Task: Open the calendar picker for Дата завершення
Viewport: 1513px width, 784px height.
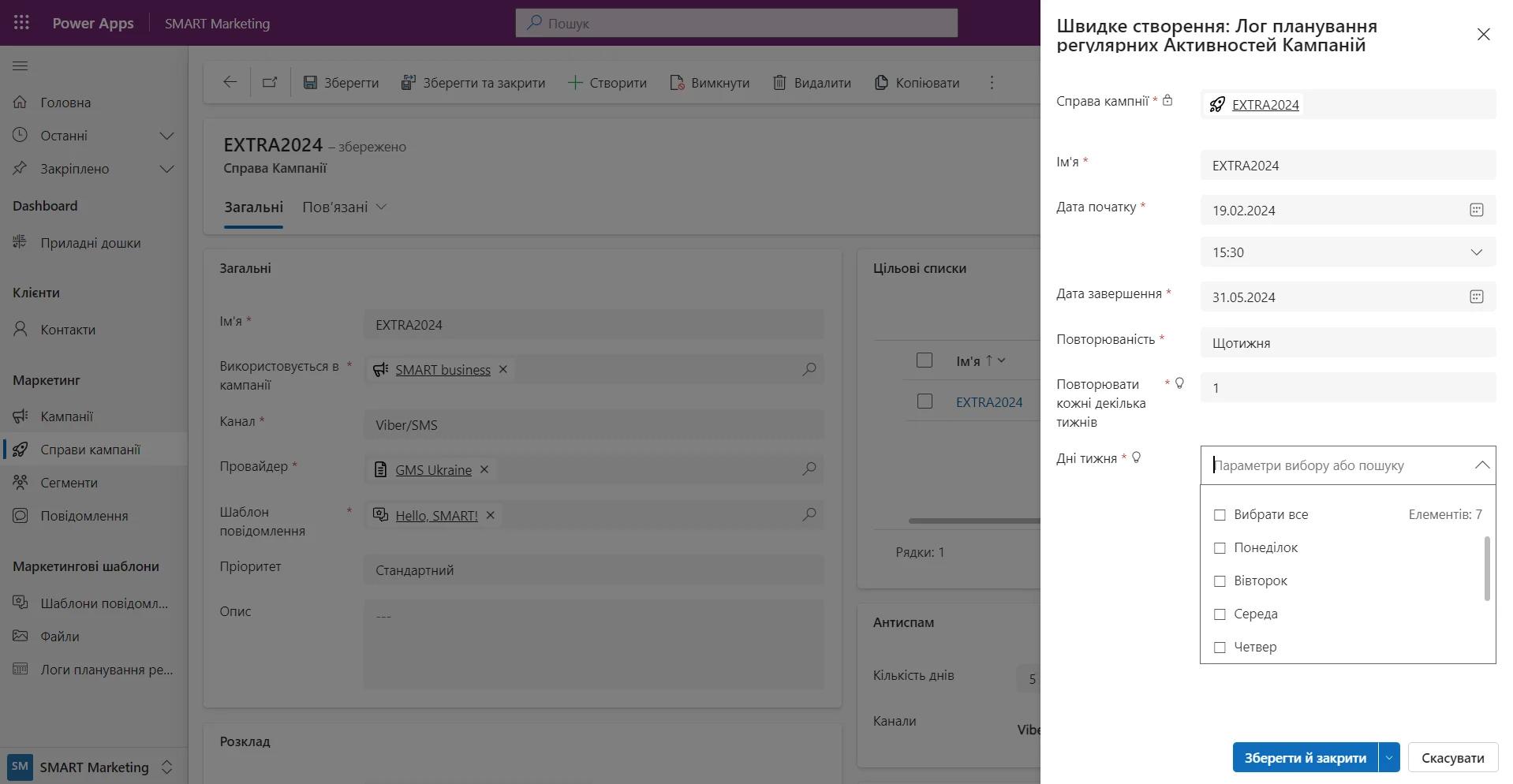Action: (1476, 297)
